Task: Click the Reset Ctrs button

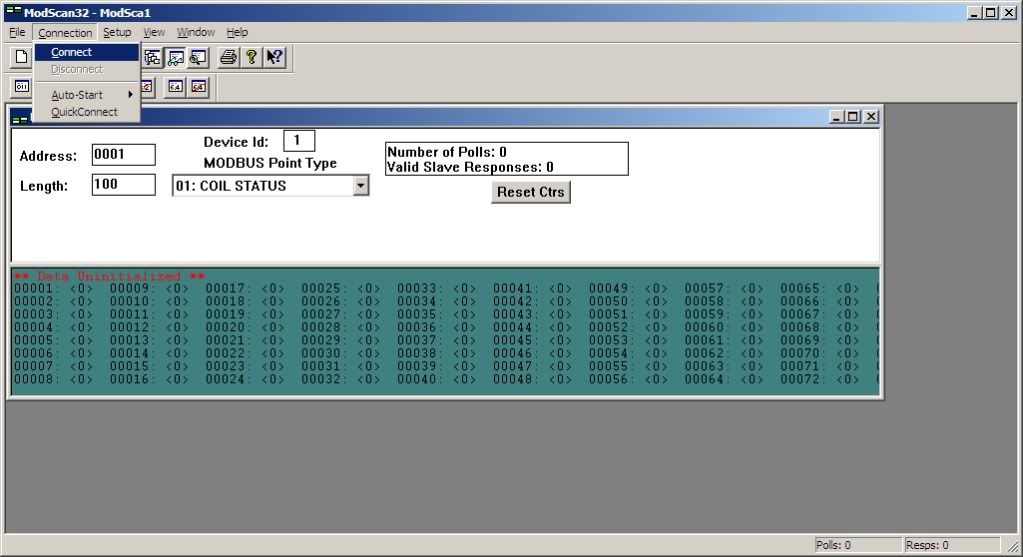Action: [x=530, y=192]
